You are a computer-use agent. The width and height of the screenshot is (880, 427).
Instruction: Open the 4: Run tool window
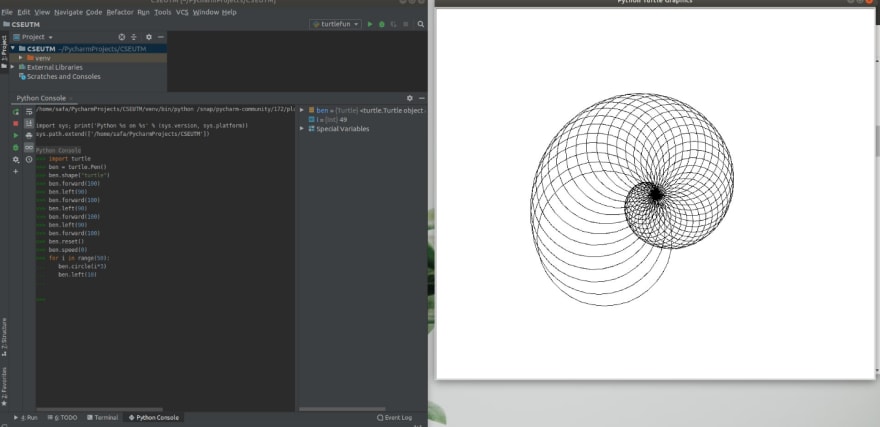pos(25,417)
